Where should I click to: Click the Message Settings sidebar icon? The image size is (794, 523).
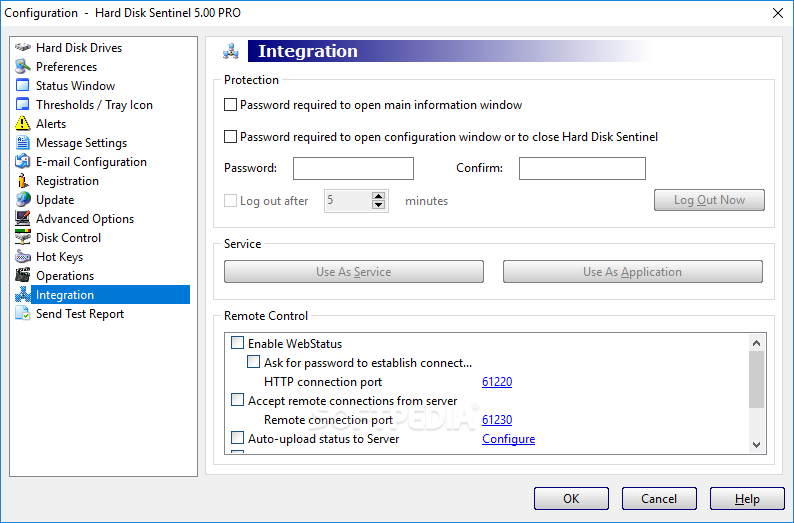[23, 142]
